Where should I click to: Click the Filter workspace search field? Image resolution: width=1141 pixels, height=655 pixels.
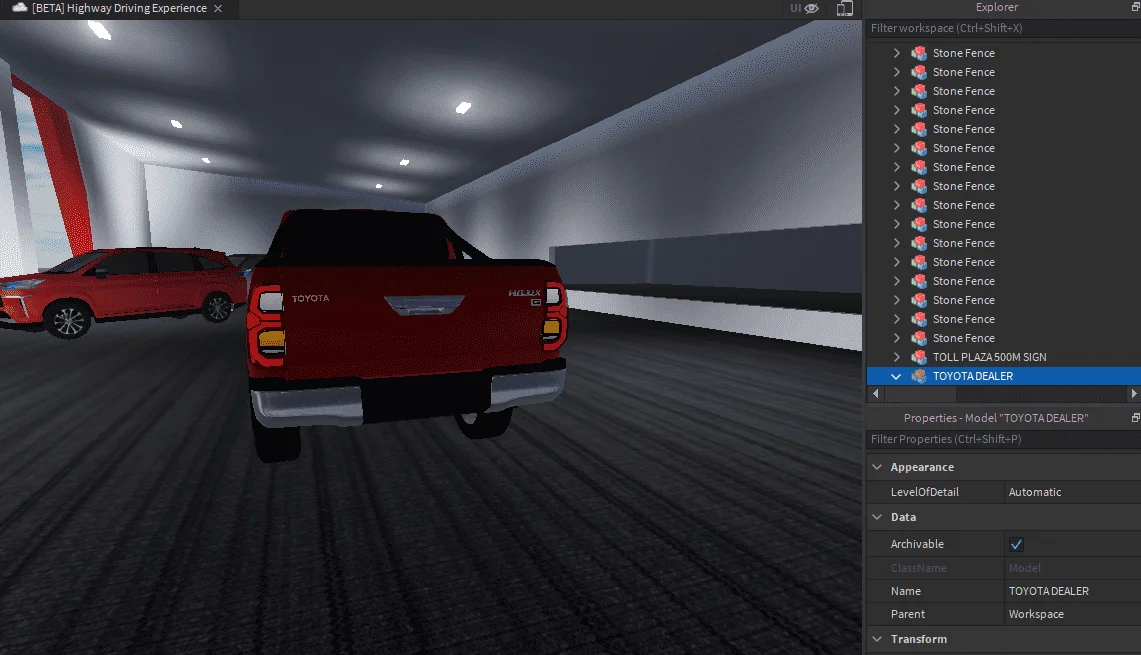coord(1003,28)
